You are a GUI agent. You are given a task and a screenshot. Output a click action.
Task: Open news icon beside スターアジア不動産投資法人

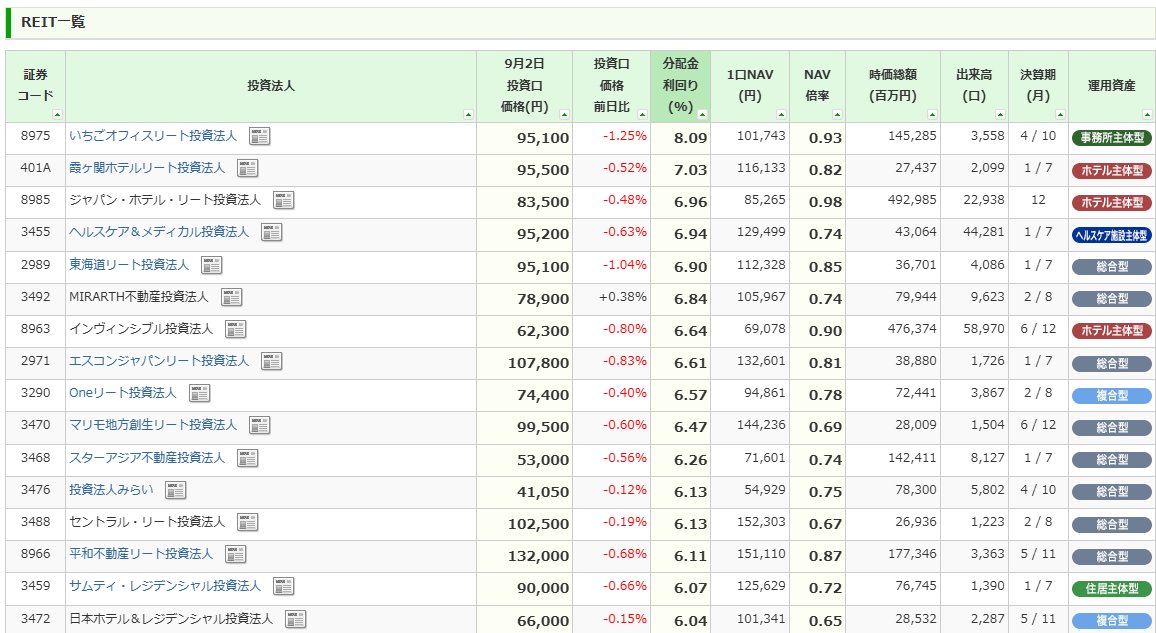(248, 458)
